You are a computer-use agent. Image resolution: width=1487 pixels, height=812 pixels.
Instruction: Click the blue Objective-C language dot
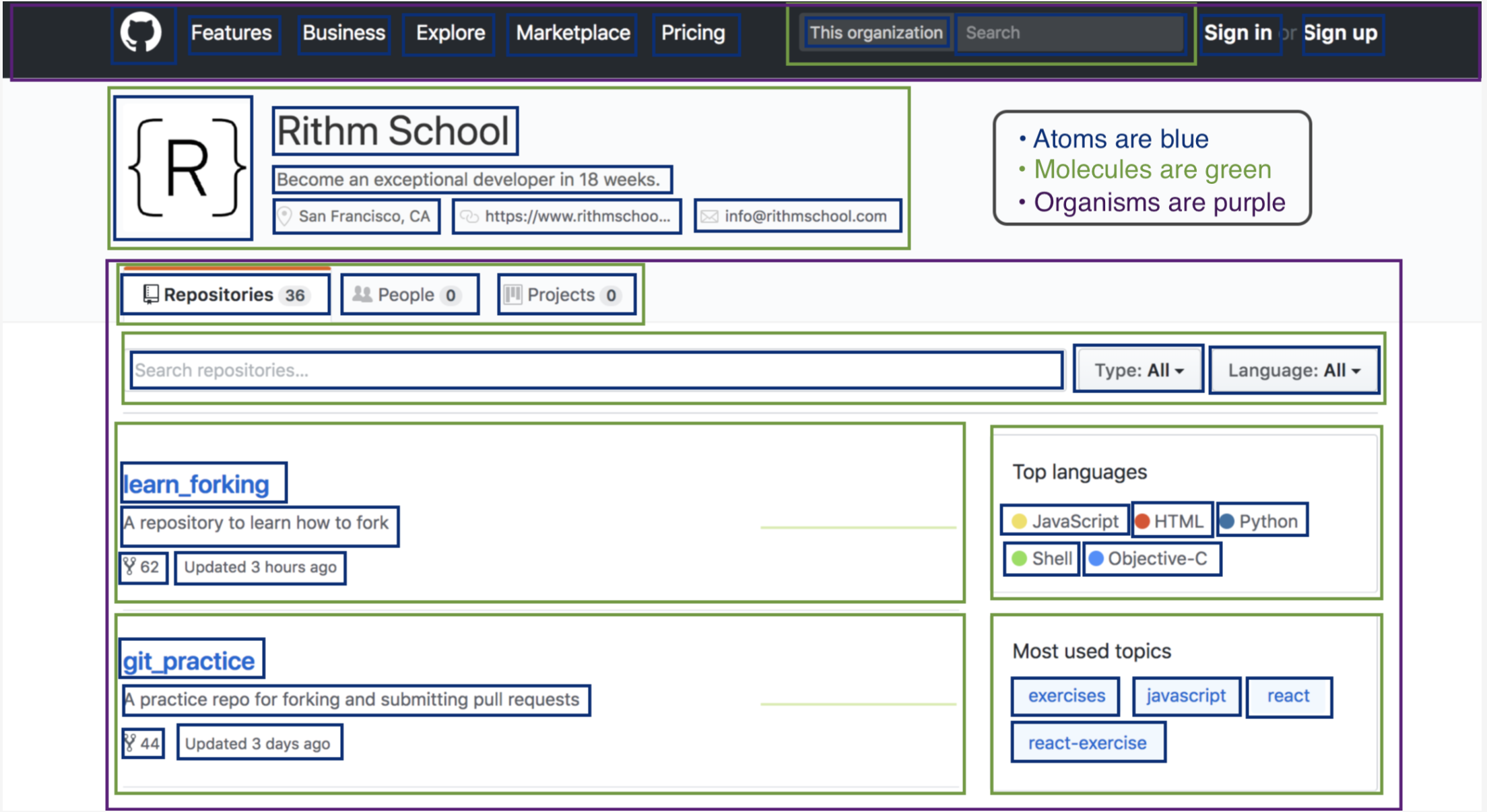click(x=1096, y=558)
